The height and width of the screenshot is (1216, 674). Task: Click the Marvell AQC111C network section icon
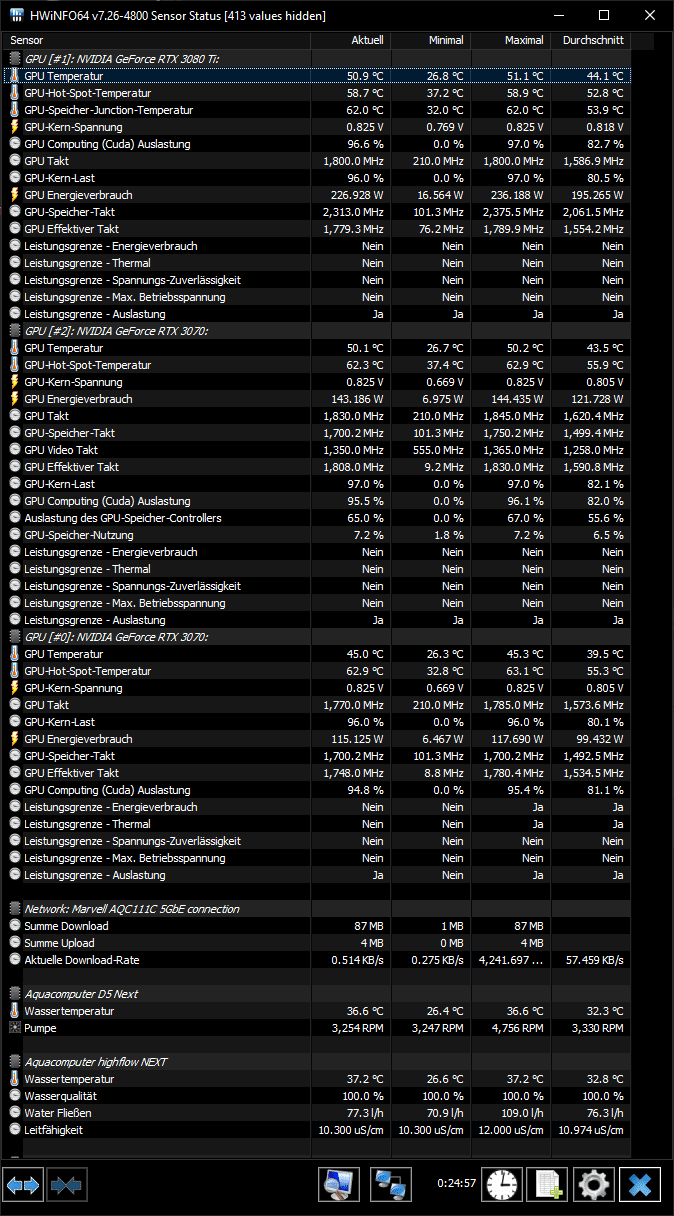(15, 909)
